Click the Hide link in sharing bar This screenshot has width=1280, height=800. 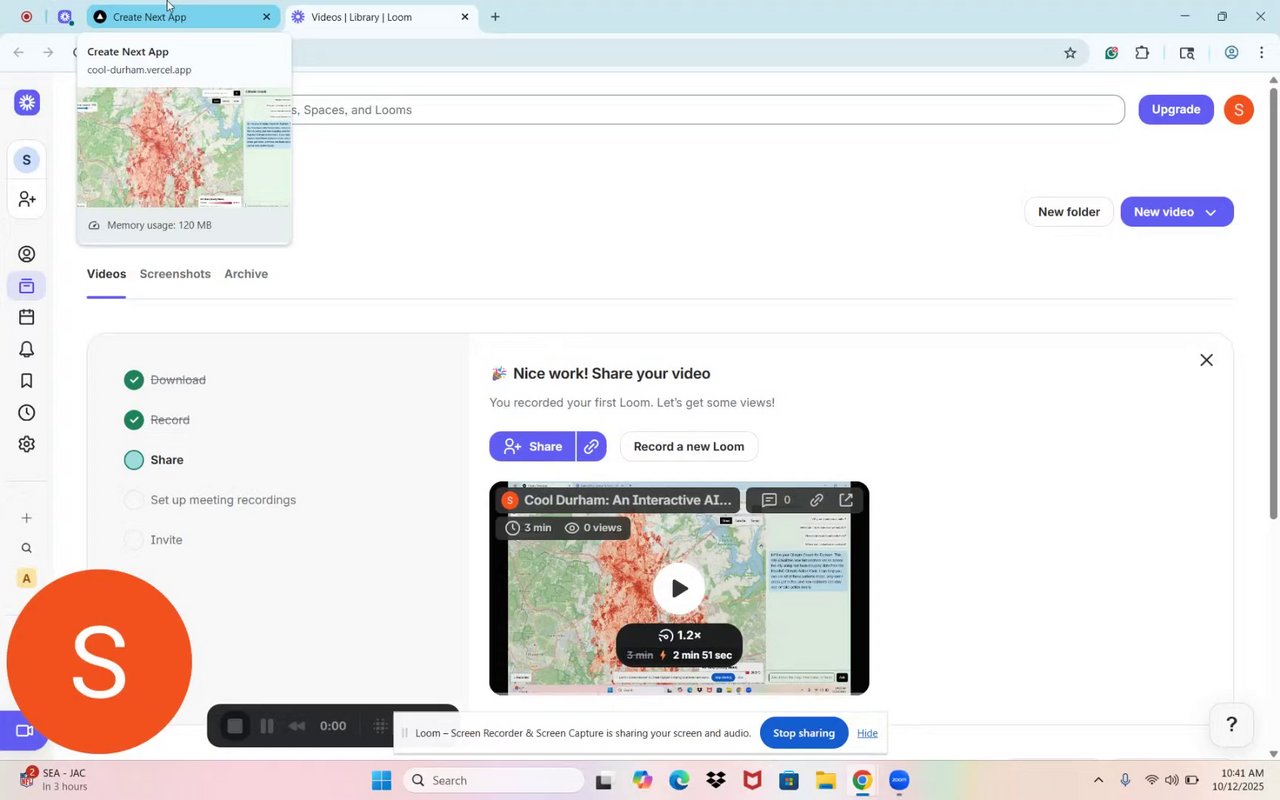tap(867, 733)
